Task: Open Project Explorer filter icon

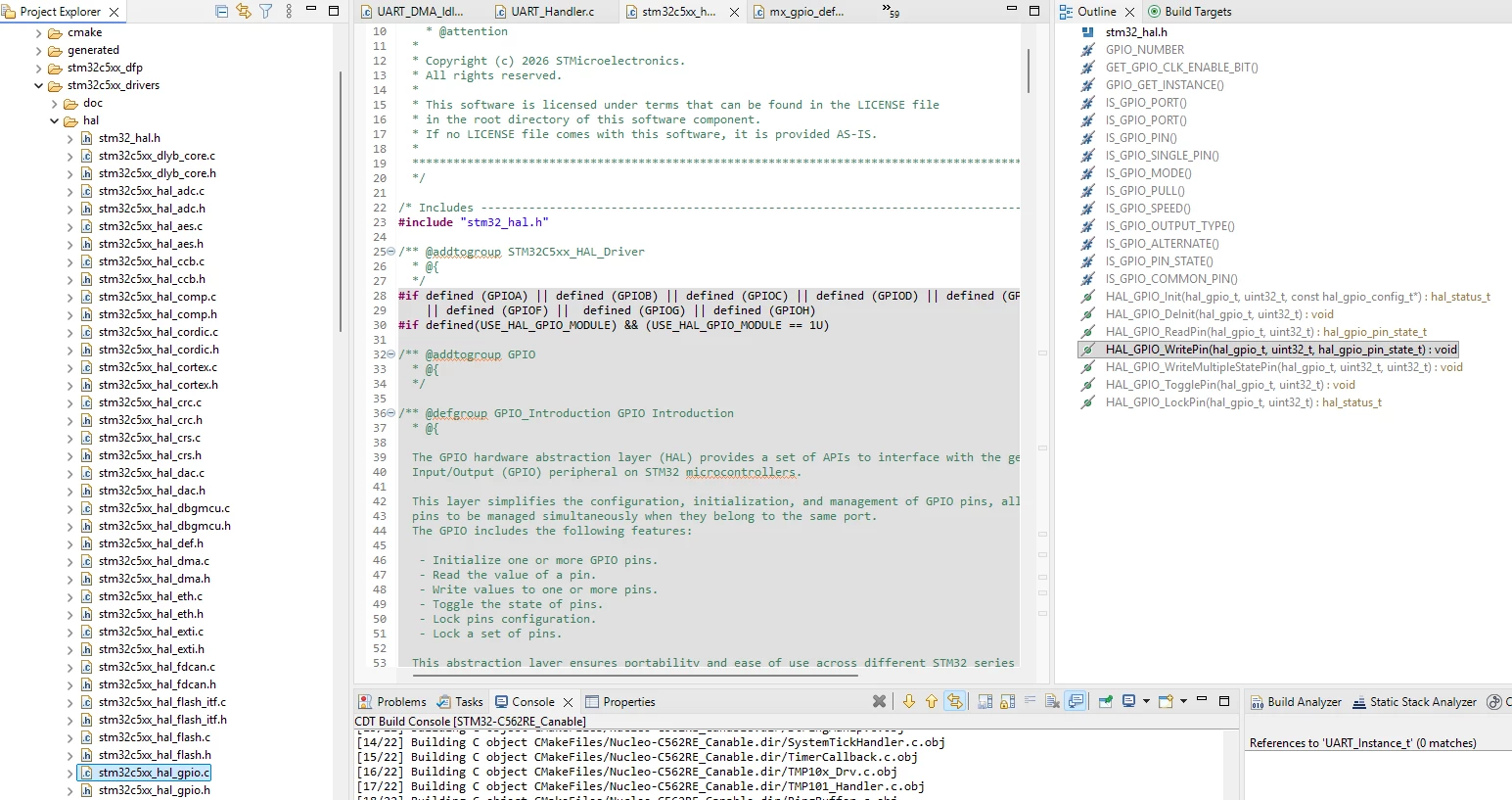Action: [x=265, y=11]
